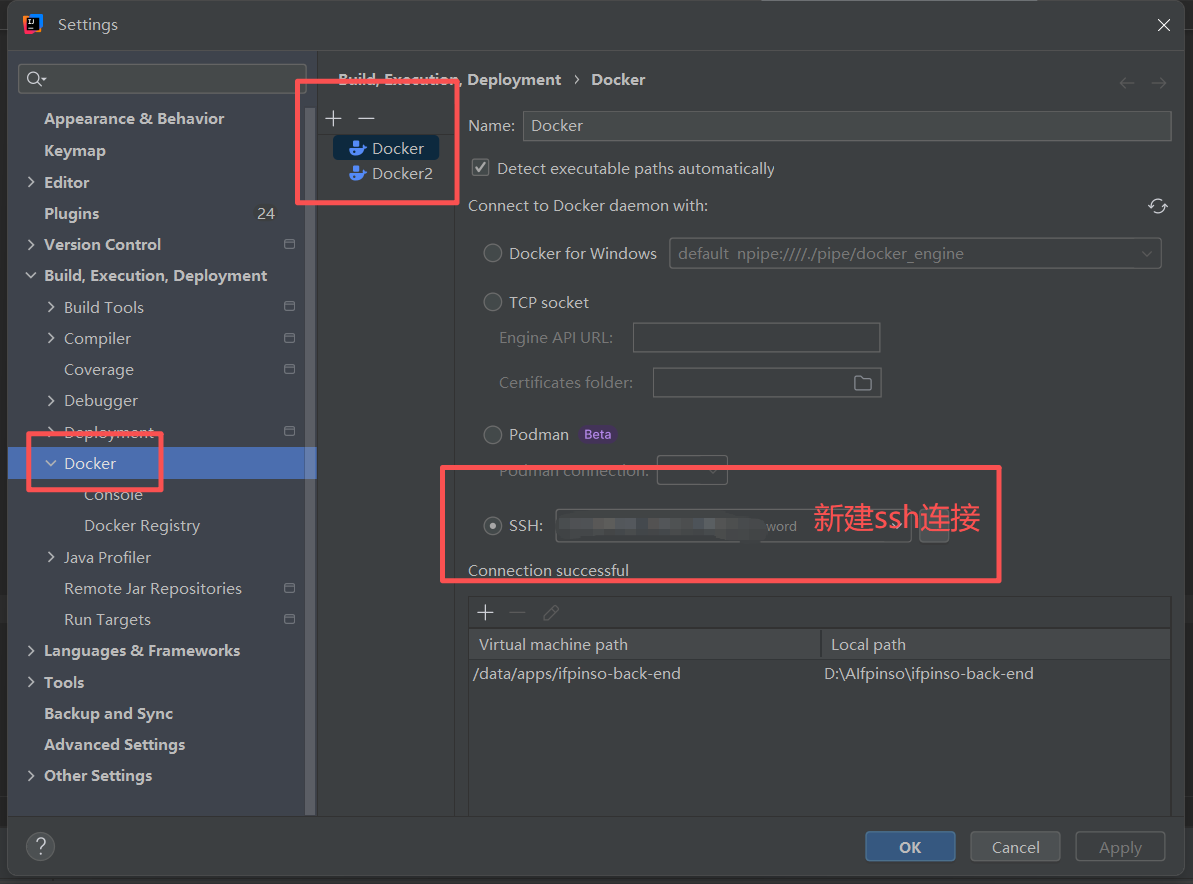This screenshot has width=1193, height=884.
Task: Select the Docker2 connection entry
Action: [x=390, y=173]
